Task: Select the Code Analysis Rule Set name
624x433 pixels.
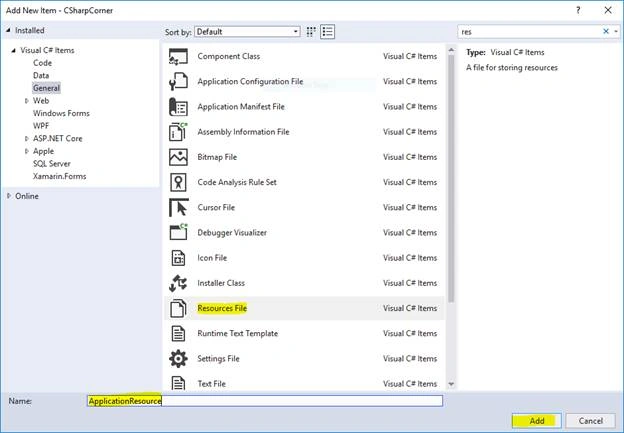Action: (237, 182)
